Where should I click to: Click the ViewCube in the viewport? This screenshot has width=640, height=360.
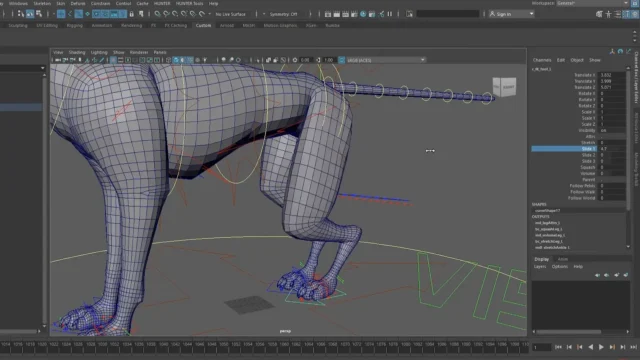(504, 87)
